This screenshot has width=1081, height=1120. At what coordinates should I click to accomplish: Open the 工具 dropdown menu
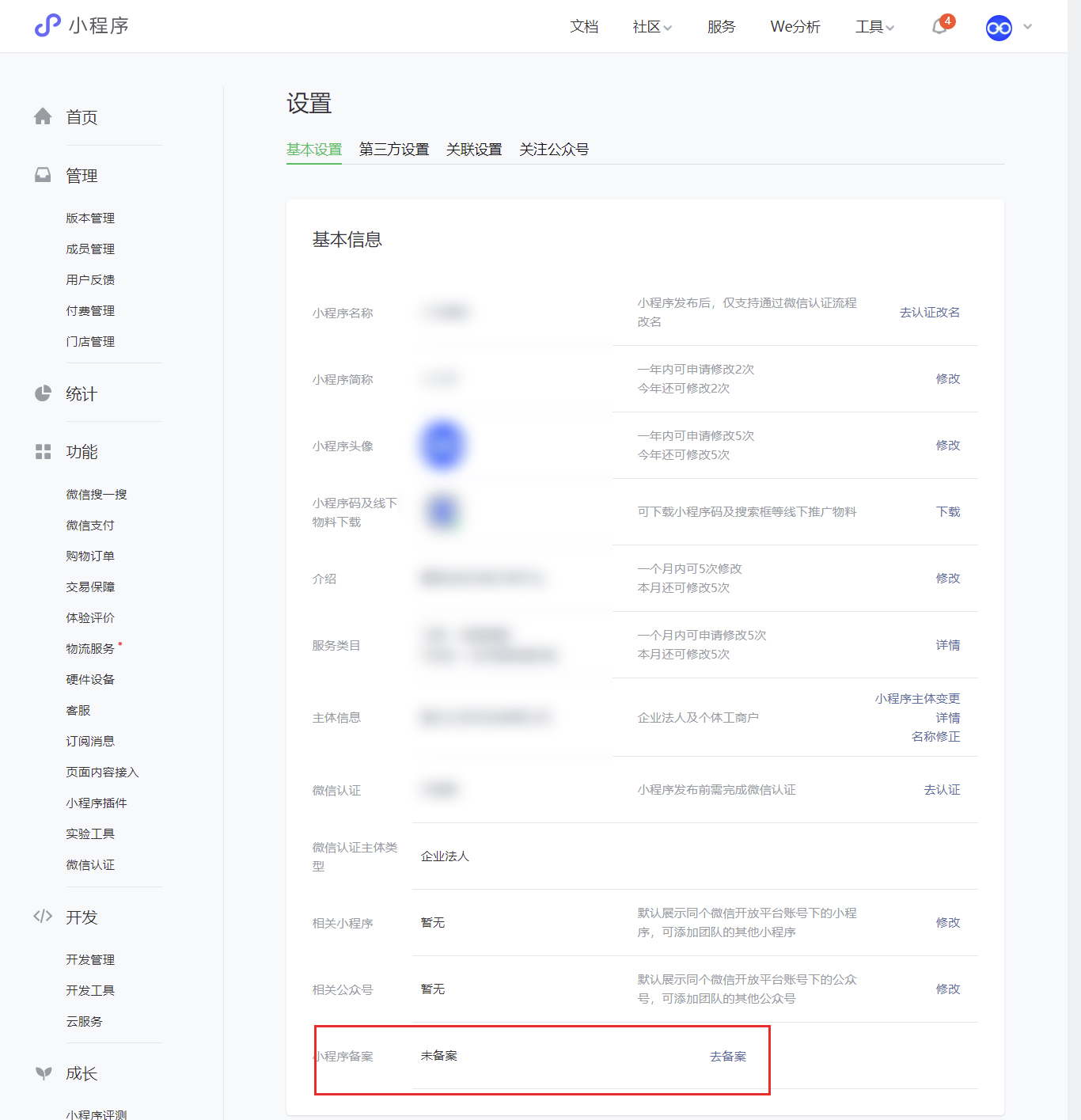(874, 26)
